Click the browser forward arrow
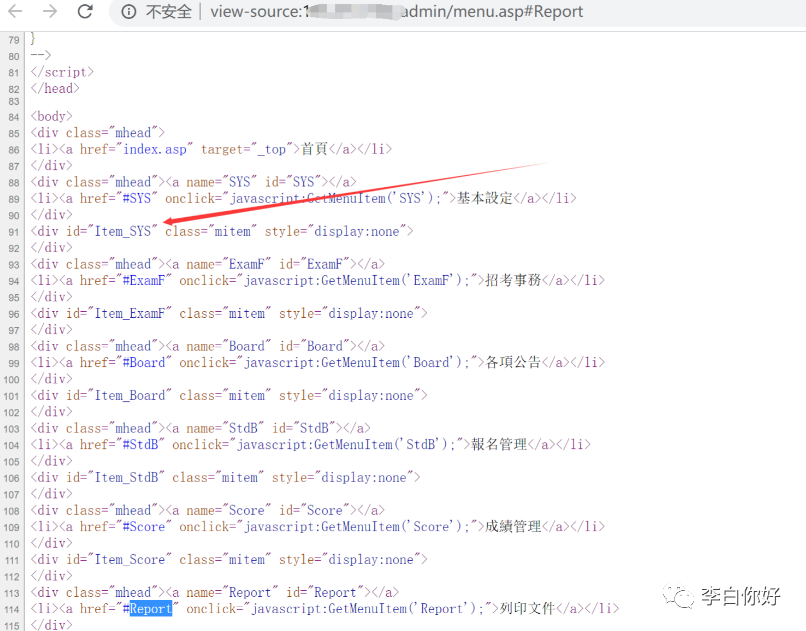The width and height of the screenshot is (806, 631). 50,11
